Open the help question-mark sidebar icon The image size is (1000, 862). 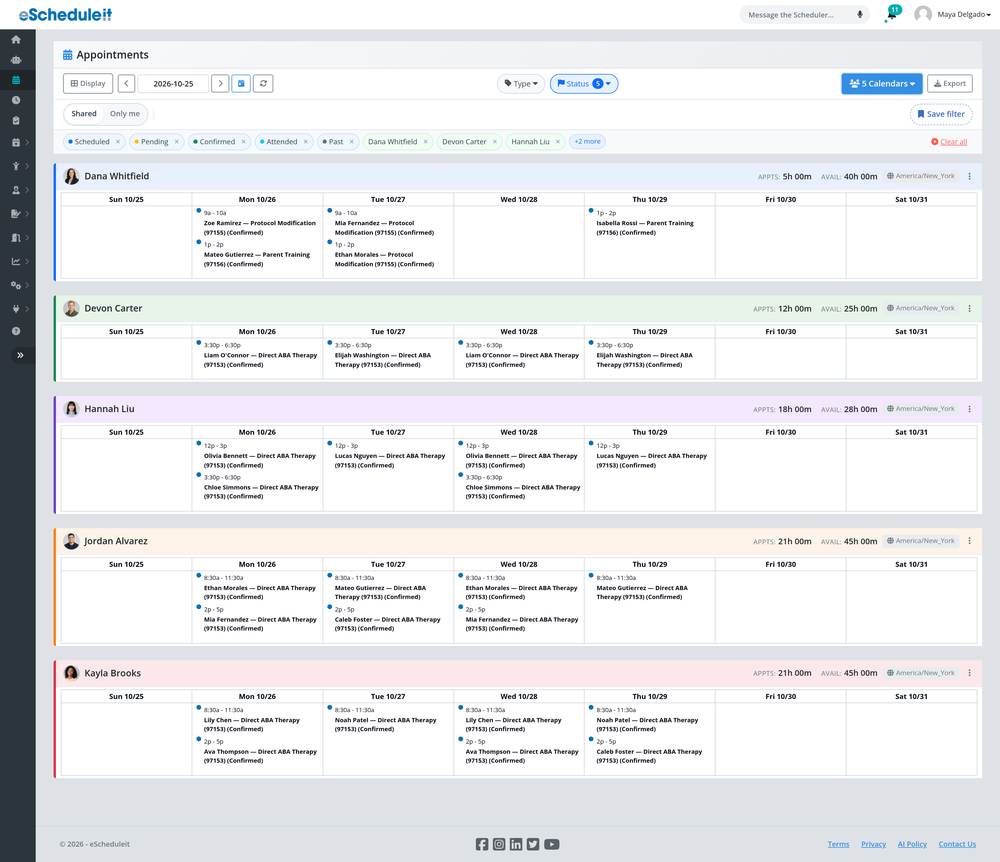click(16, 331)
